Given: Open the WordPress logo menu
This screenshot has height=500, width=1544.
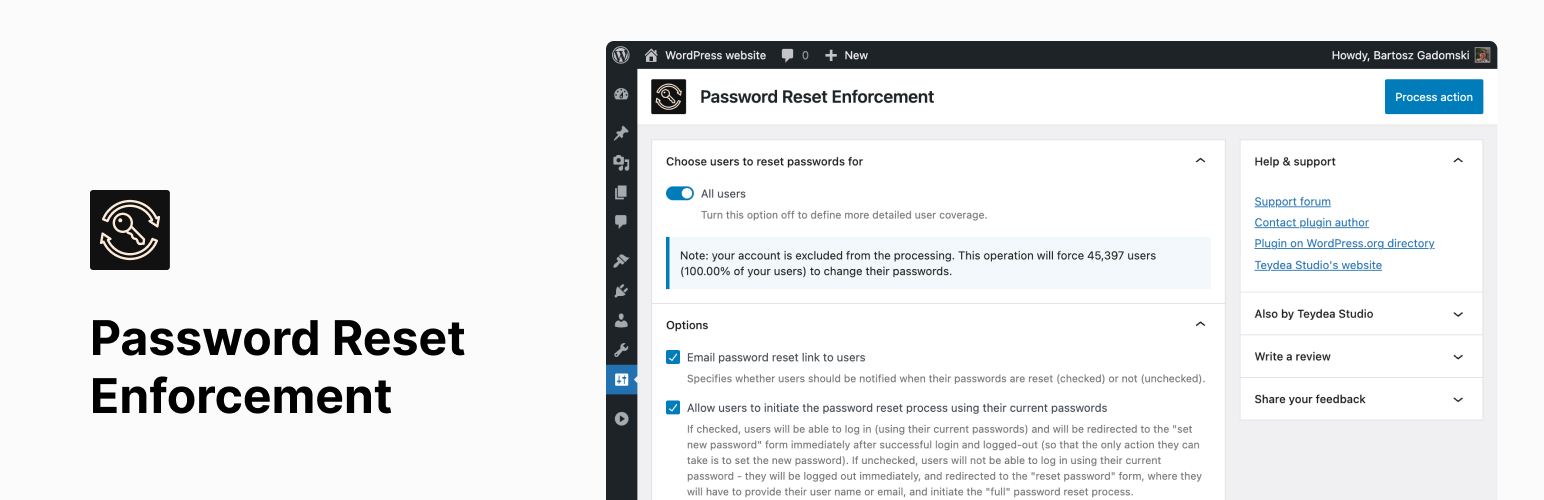Looking at the screenshot, I should coord(621,55).
